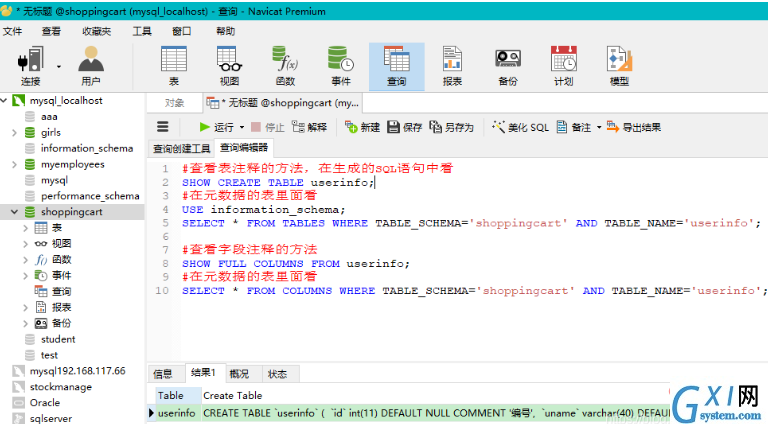Image resolution: width=768 pixels, height=424 pixels.
Task: Select the Oracle connection
Action: [45, 402]
